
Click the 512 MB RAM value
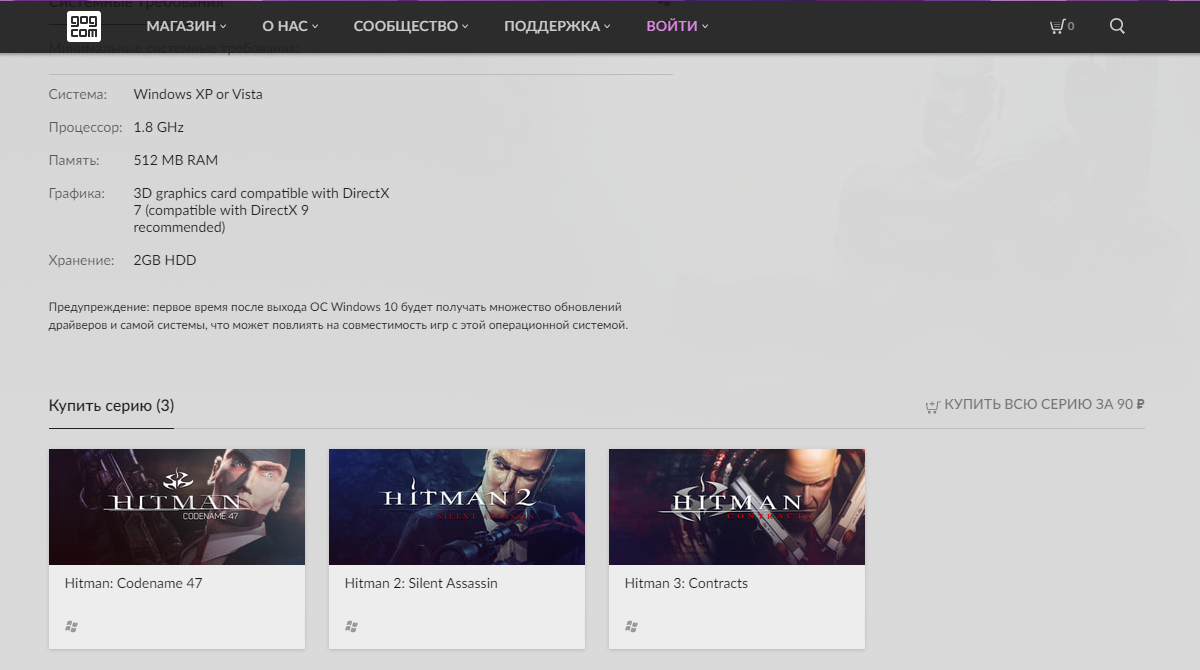(176, 160)
